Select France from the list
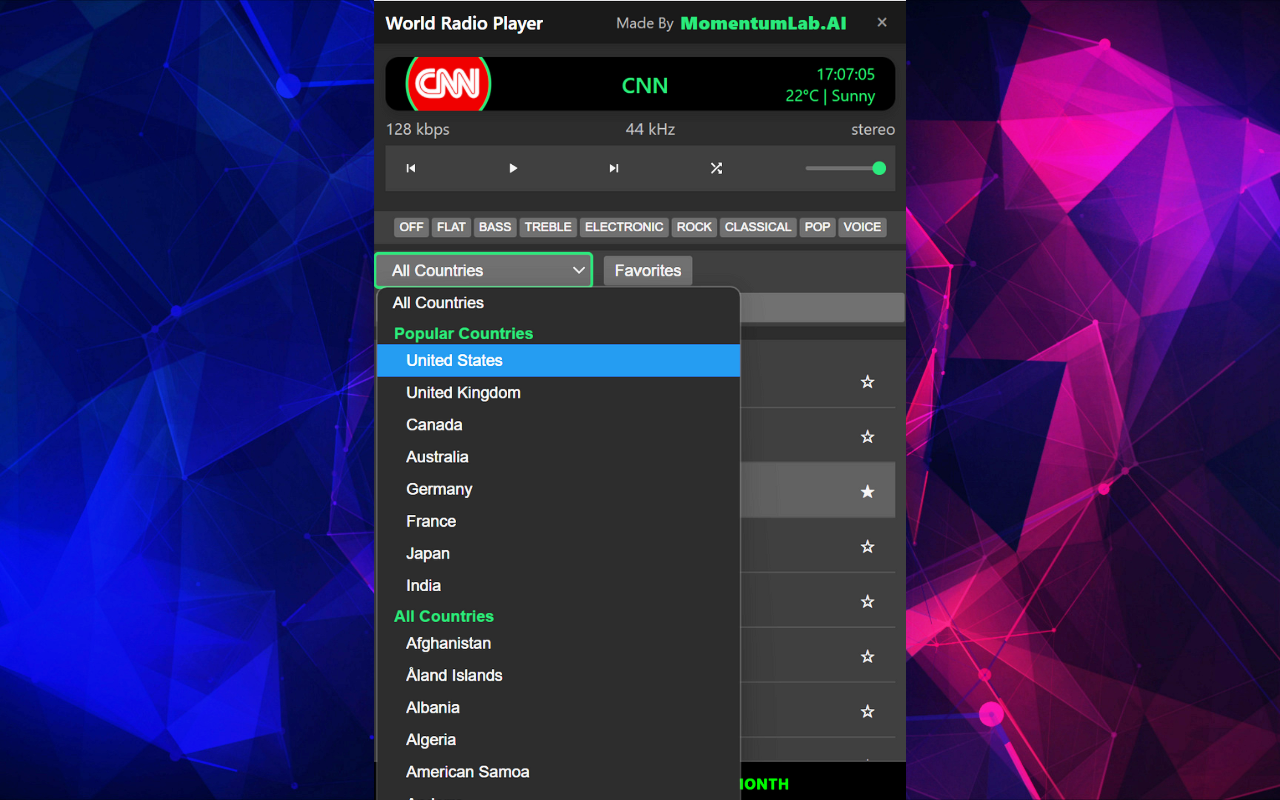Screen dimensions: 1280x800 click(558, 521)
